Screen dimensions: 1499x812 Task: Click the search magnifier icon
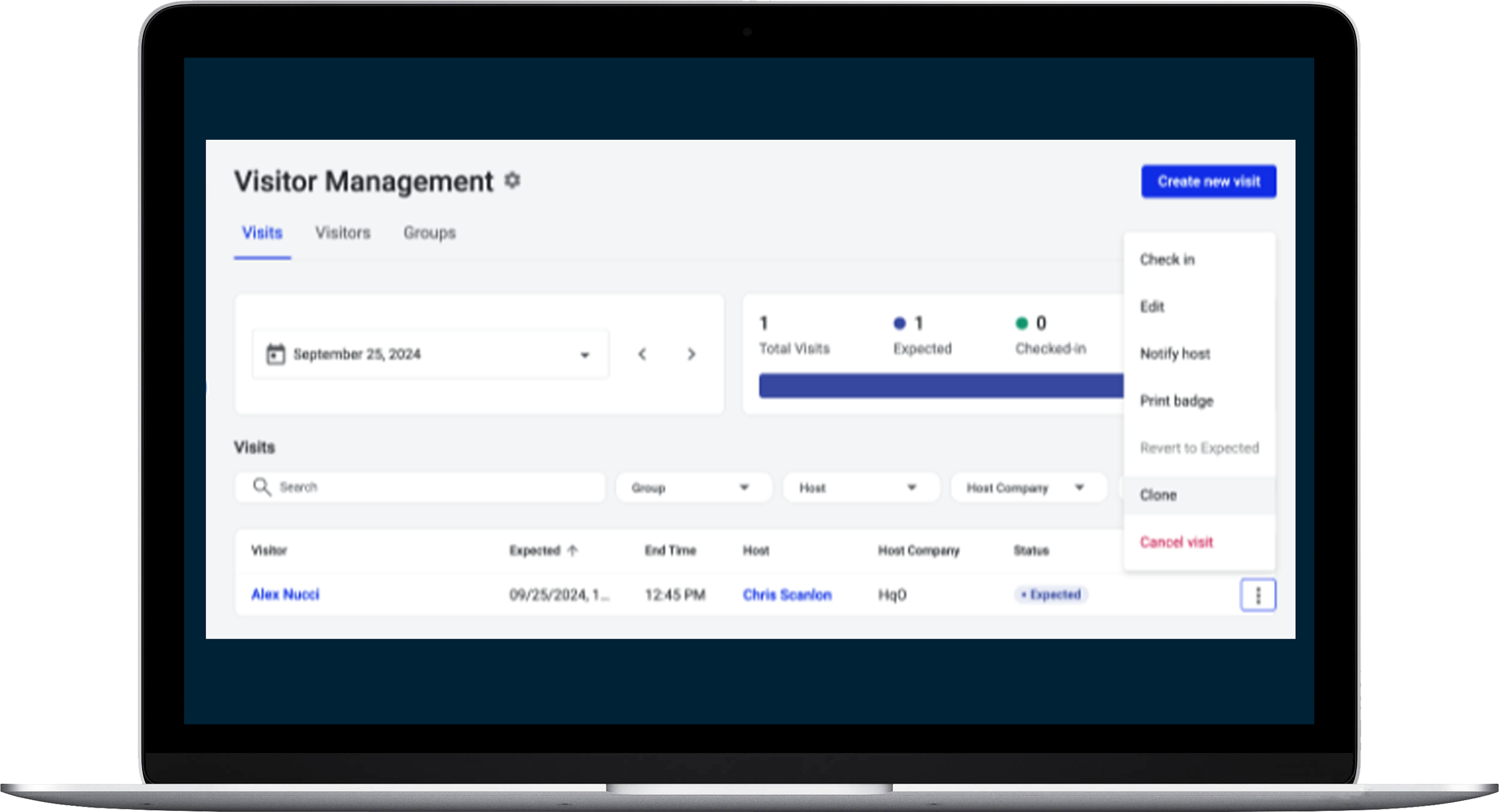pyautogui.click(x=262, y=486)
